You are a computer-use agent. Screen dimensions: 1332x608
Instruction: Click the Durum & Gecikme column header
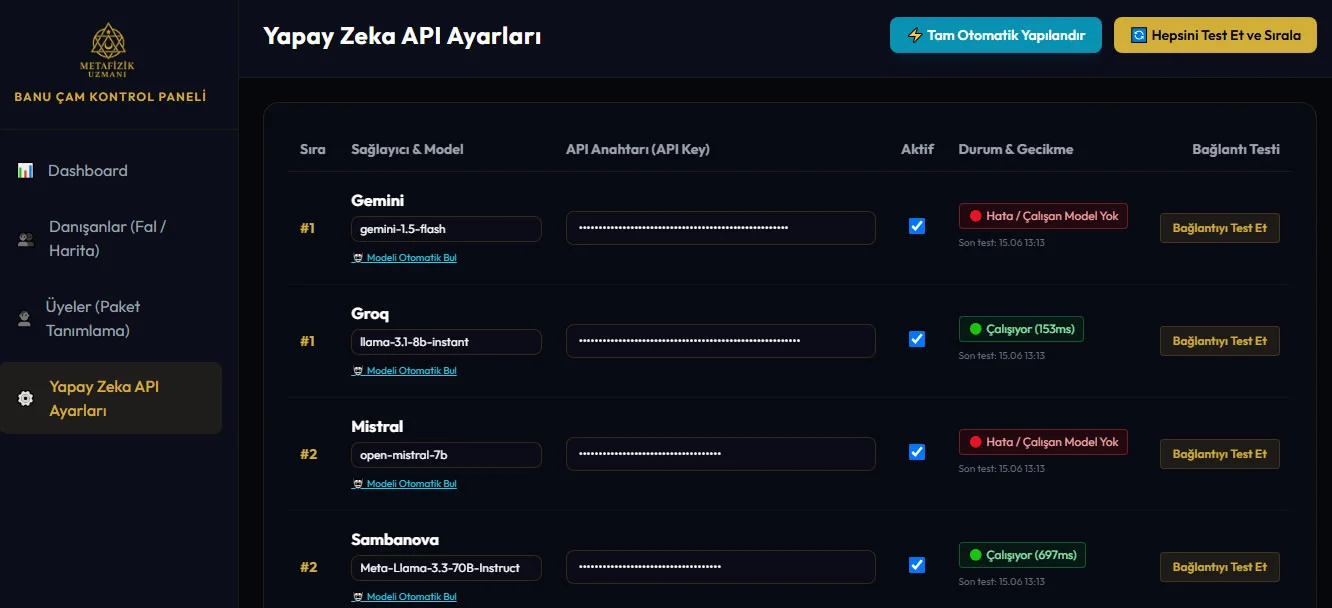click(x=1016, y=149)
